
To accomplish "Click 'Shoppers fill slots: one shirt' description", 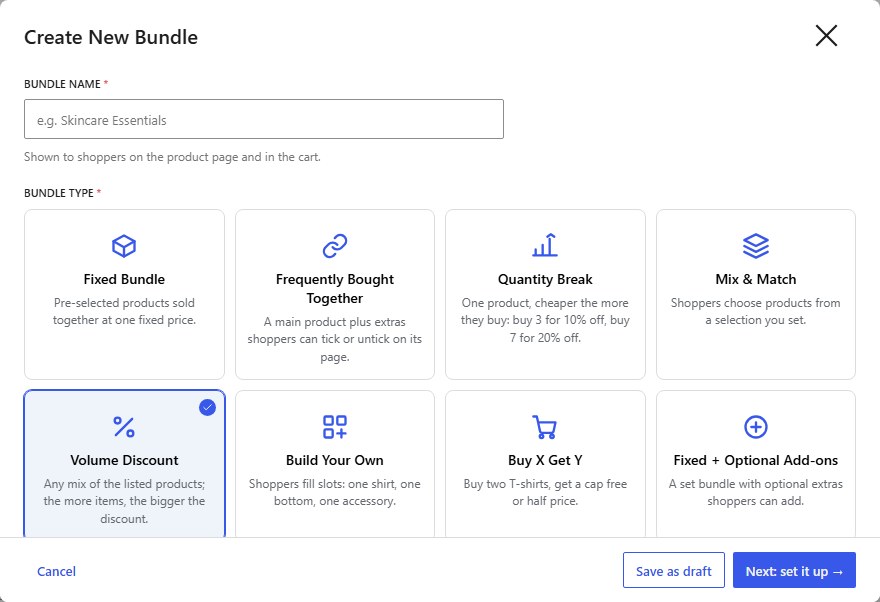I will pos(334,492).
